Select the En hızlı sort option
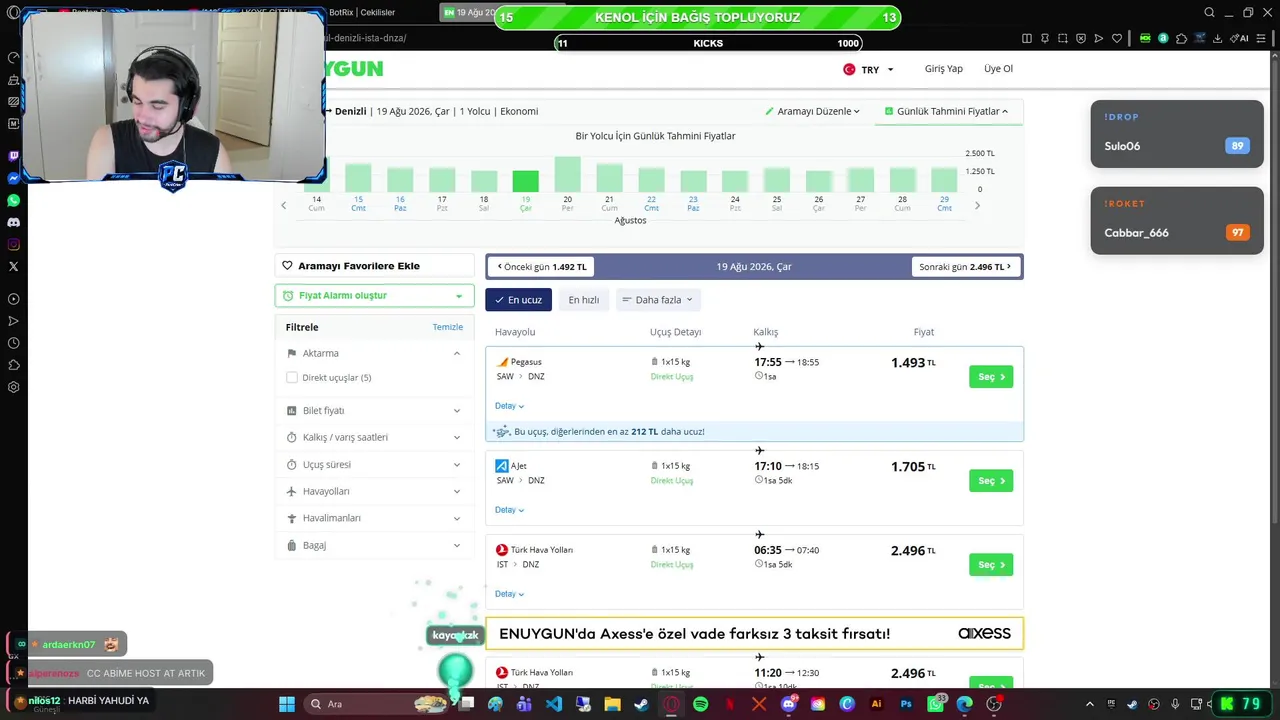The image size is (1280, 720). click(584, 300)
